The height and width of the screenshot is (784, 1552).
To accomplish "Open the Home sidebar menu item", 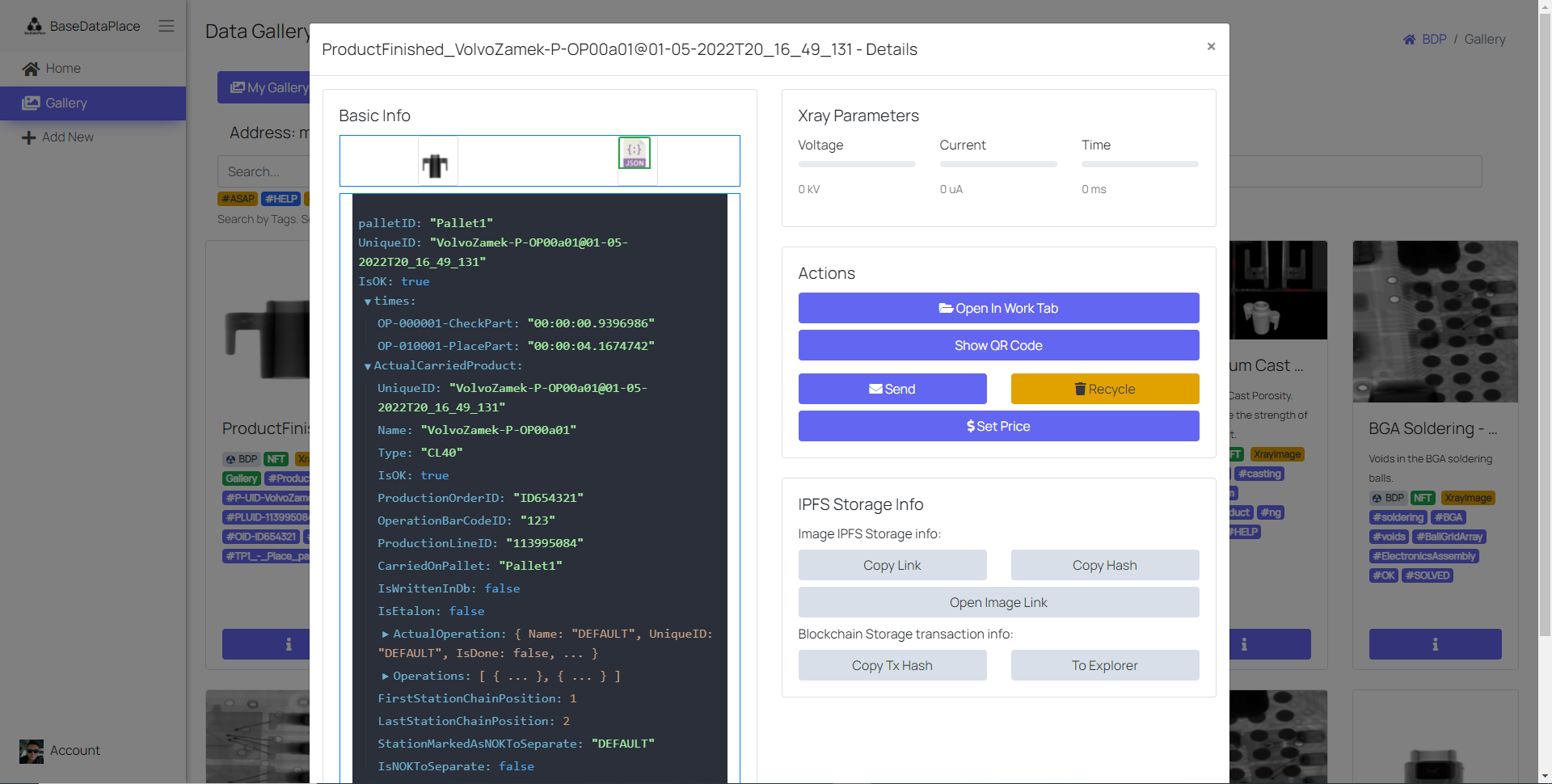I will (63, 69).
